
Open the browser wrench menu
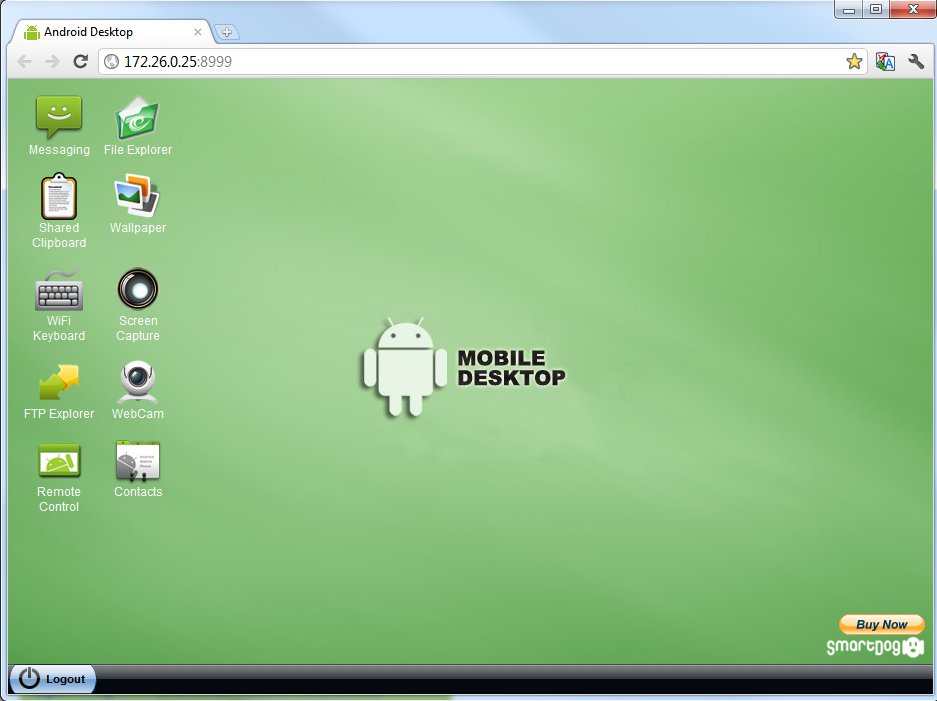click(915, 61)
